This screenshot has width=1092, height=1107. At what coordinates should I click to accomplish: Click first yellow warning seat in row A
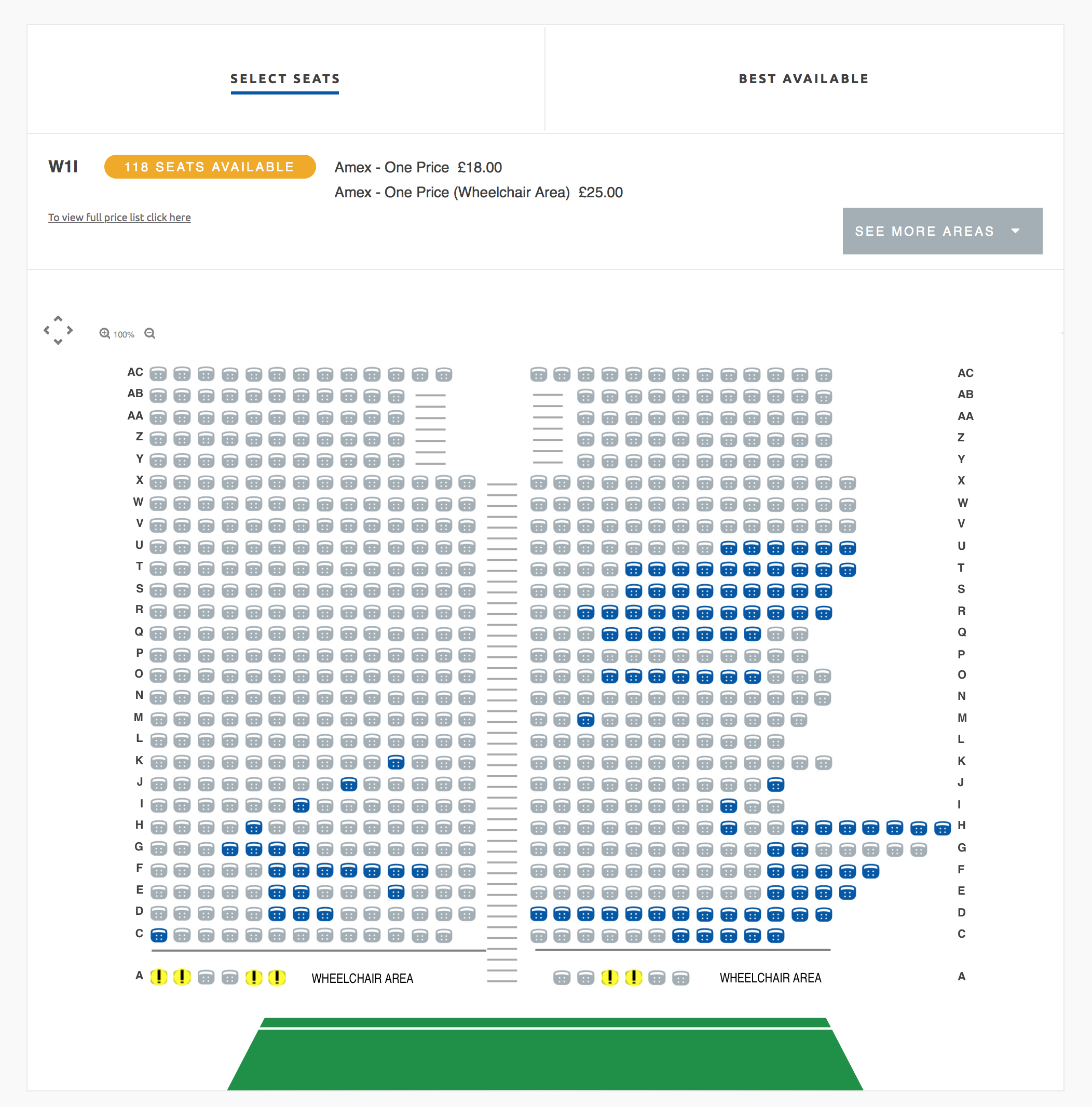(x=159, y=977)
